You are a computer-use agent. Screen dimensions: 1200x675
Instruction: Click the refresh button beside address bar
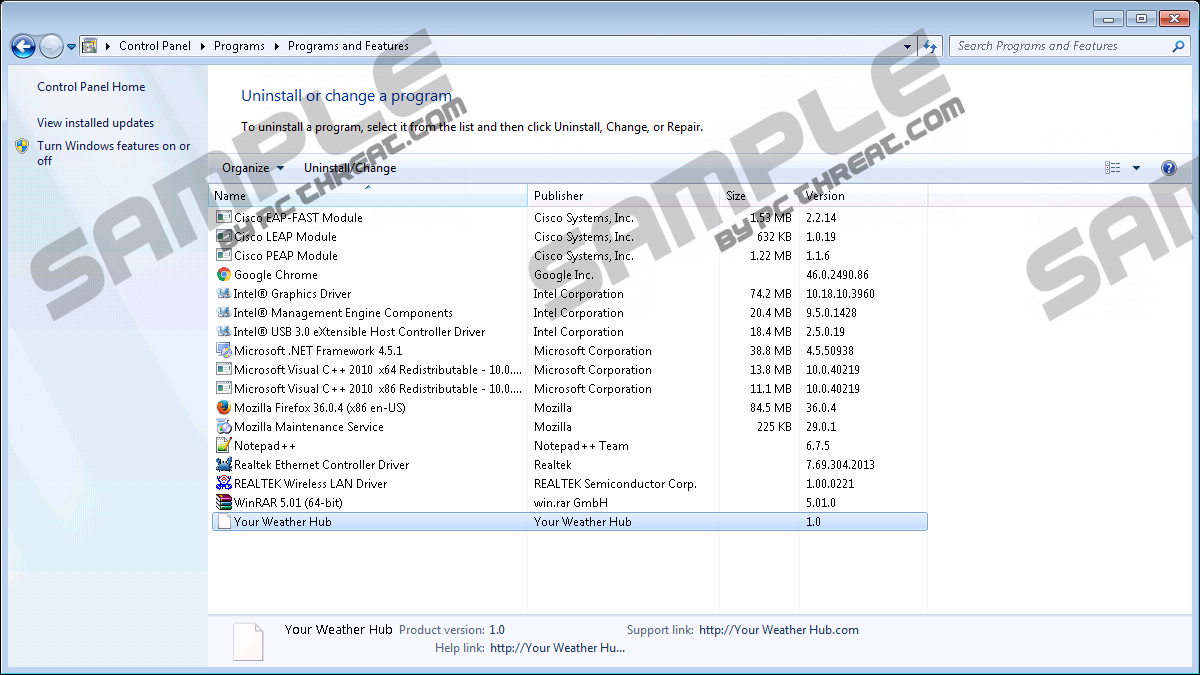click(x=930, y=46)
